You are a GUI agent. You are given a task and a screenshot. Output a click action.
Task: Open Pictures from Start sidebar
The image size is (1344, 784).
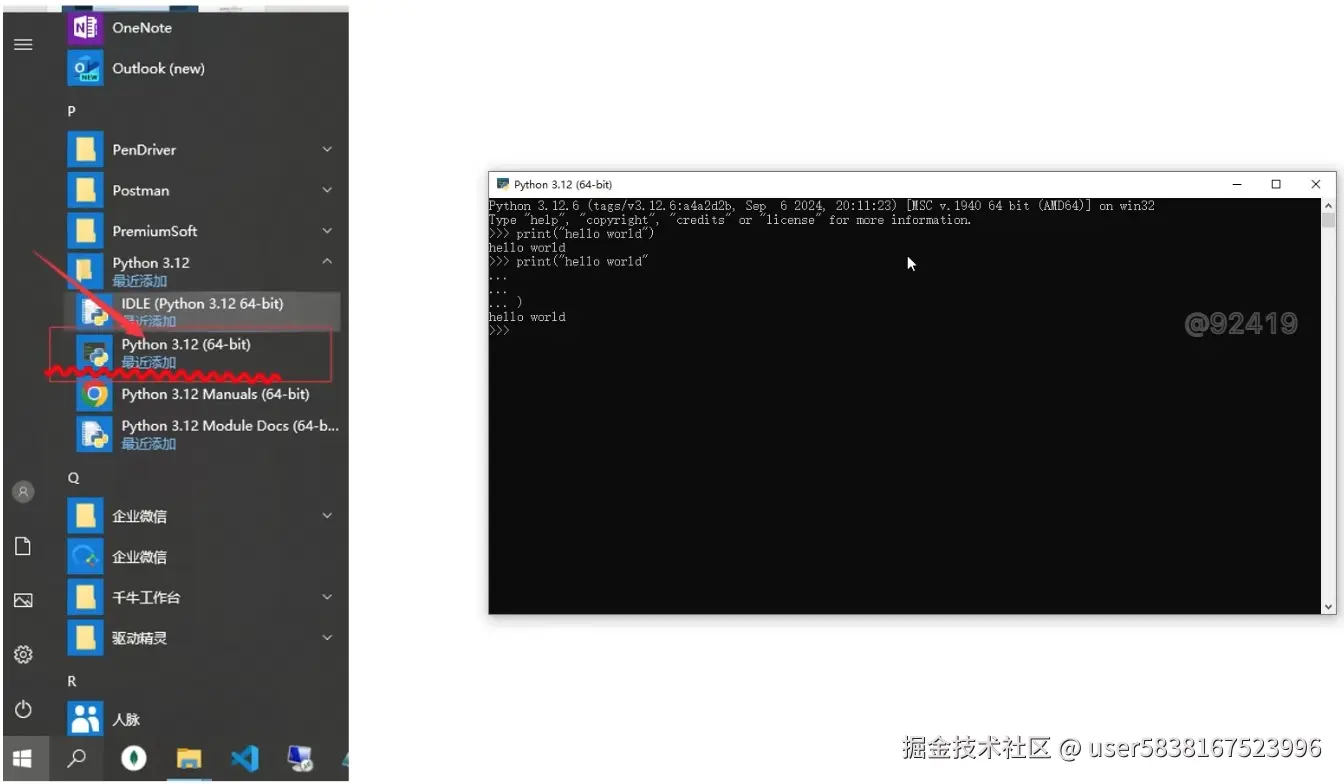coord(23,601)
